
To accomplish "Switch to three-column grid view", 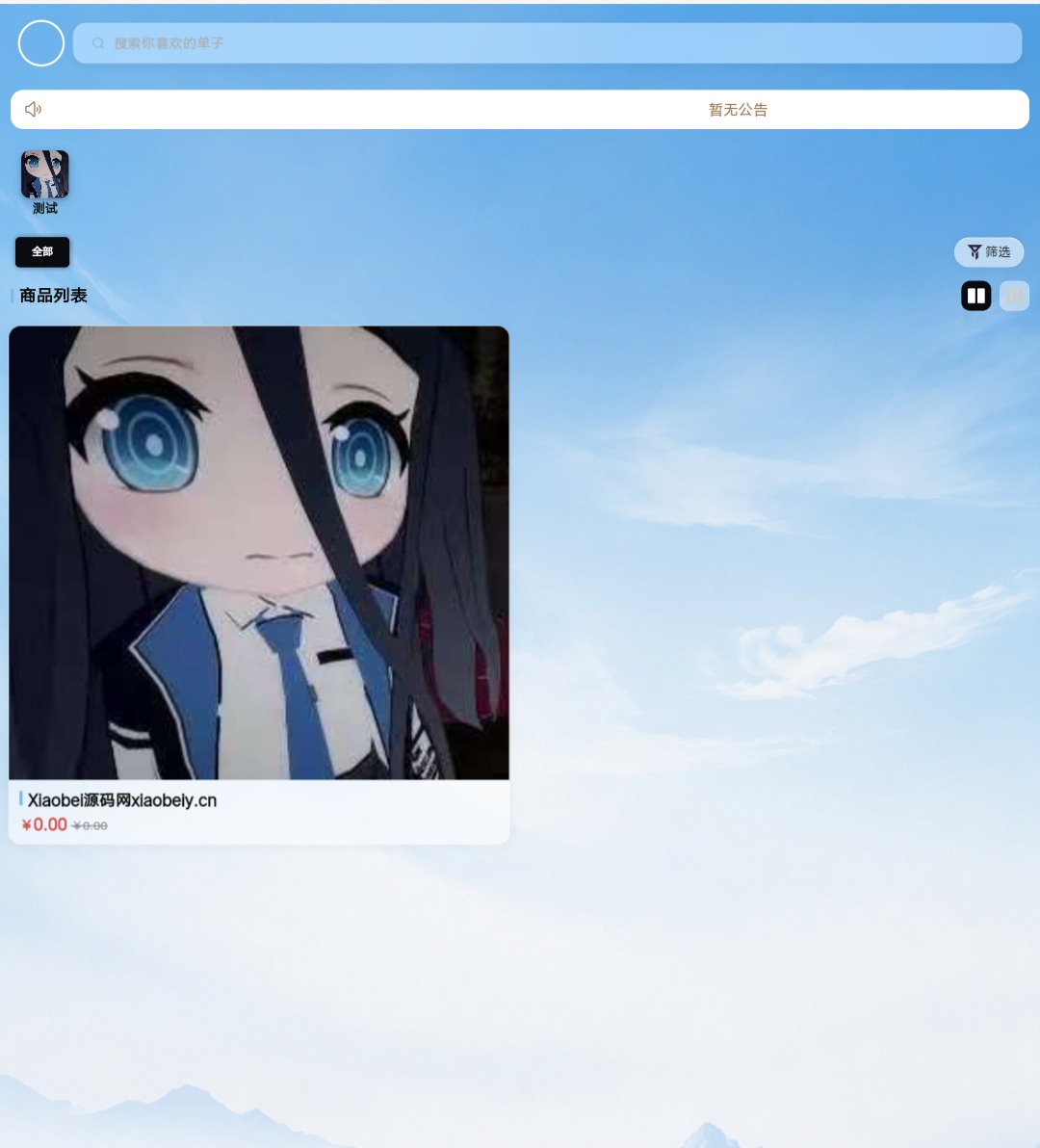I will (x=1014, y=296).
